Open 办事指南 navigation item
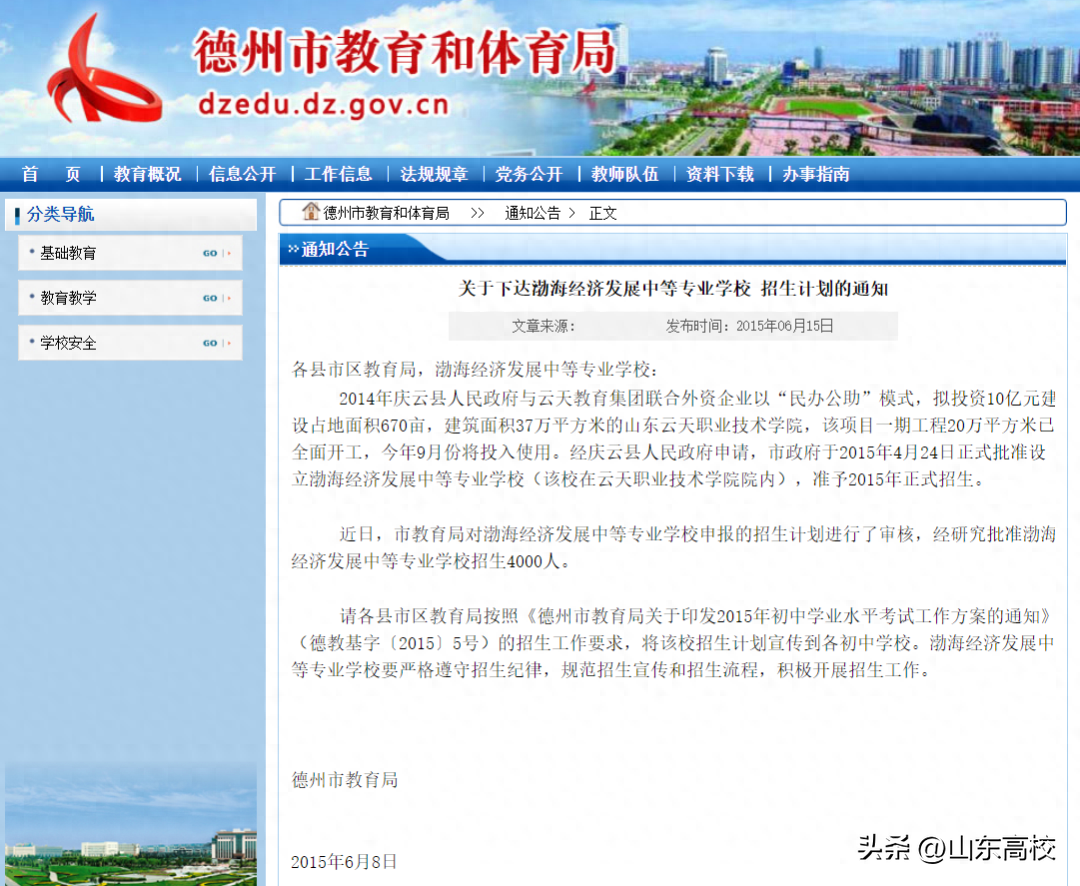This screenshot has height=886, width=1080. click(816, 174)
